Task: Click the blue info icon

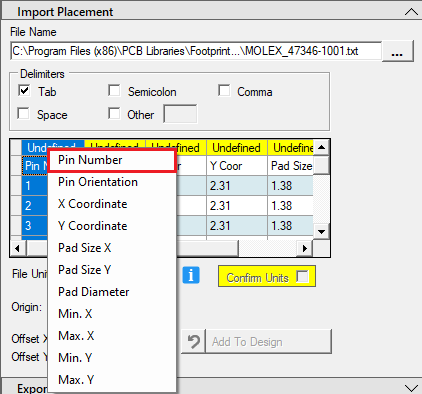Action: [x=191, y=275]
